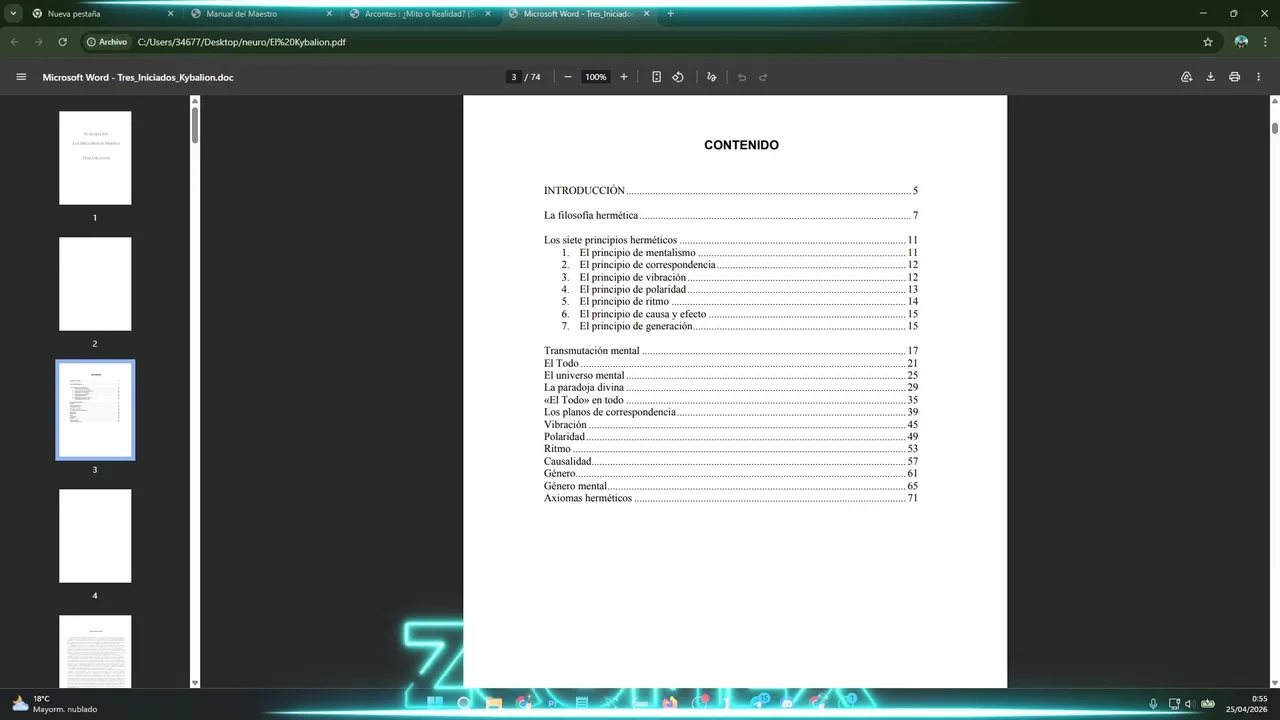Image resolution: width=1280 pixels, height=720 pixels.
Task: Click the Género mental line
Action: (731, 486)
